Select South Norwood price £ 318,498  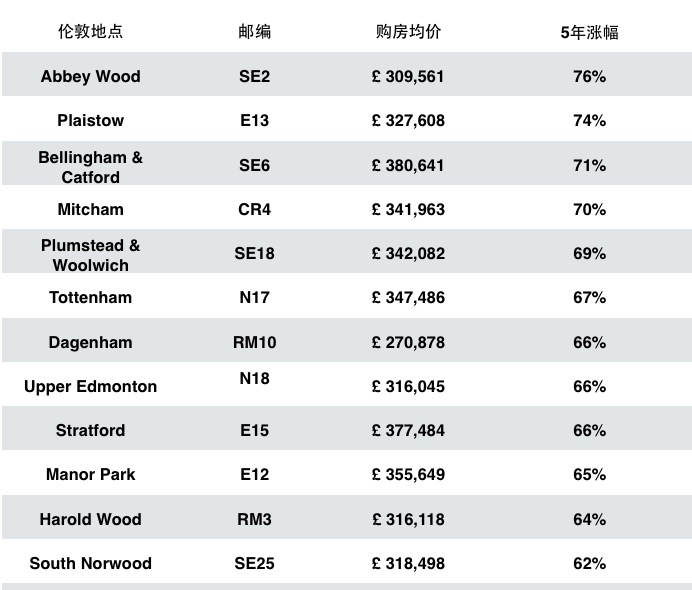click(x=408, y=564)
